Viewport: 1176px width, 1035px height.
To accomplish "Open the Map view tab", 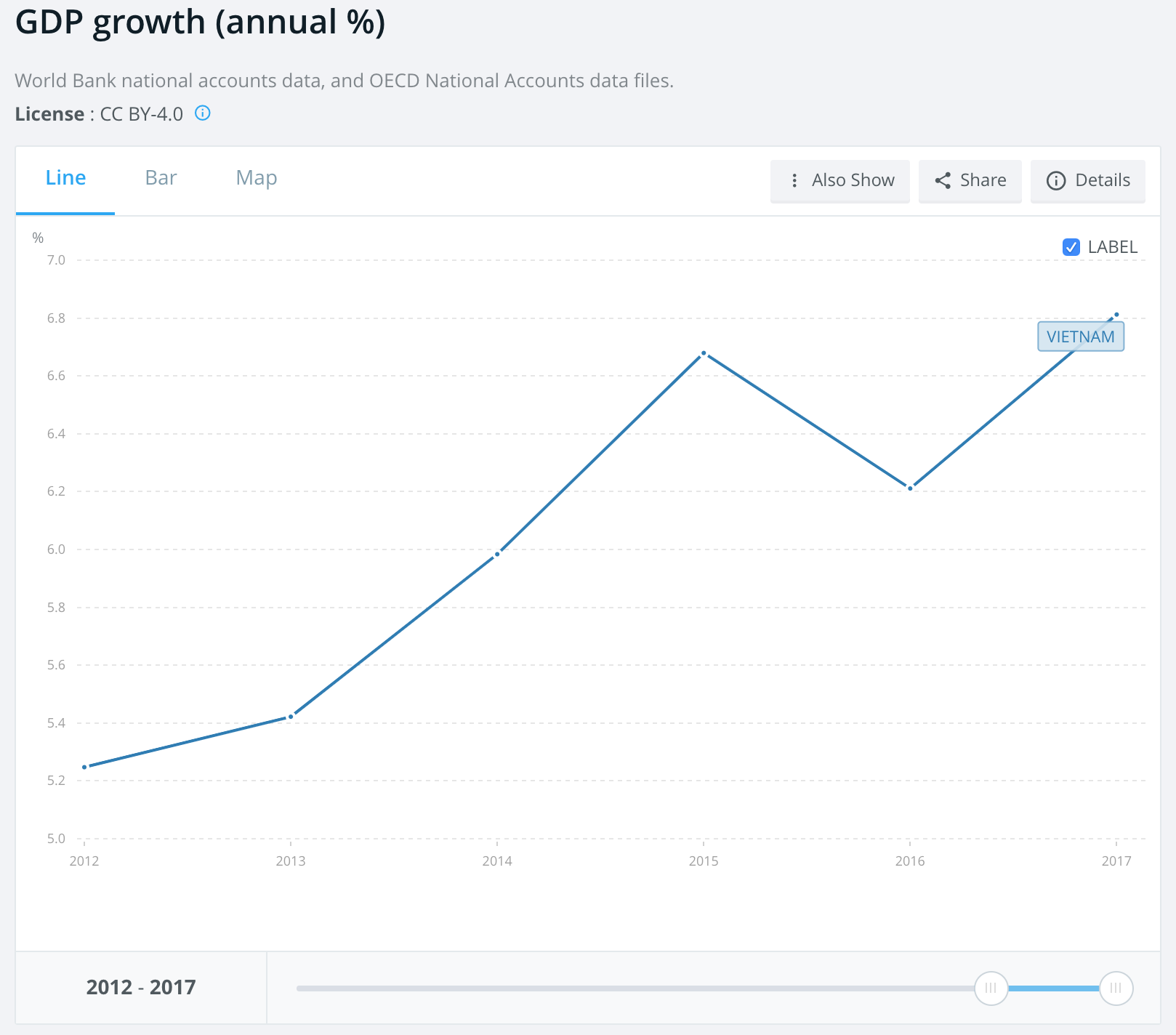I will 256,178.
